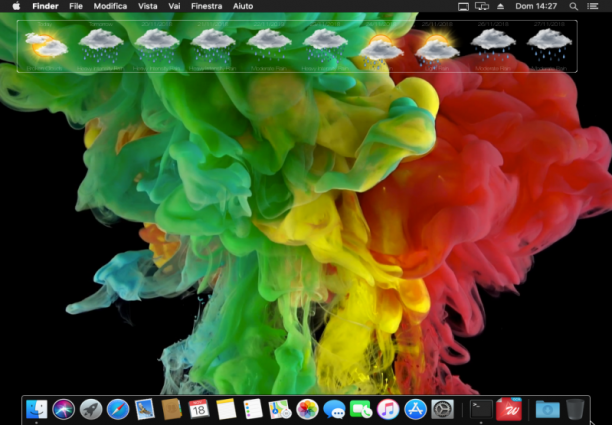The height and width of the screenshot is (425, 612).
Task: Open the Messages app
Action: (334, 409)
